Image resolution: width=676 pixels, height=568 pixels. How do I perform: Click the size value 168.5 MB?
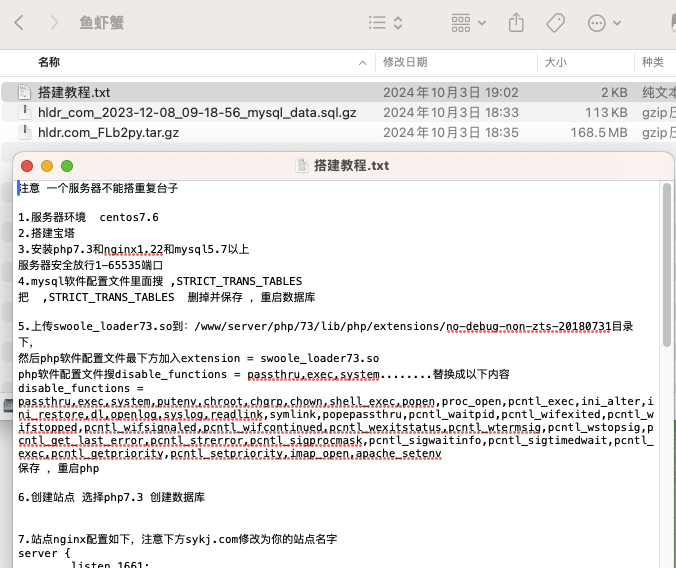599,132
